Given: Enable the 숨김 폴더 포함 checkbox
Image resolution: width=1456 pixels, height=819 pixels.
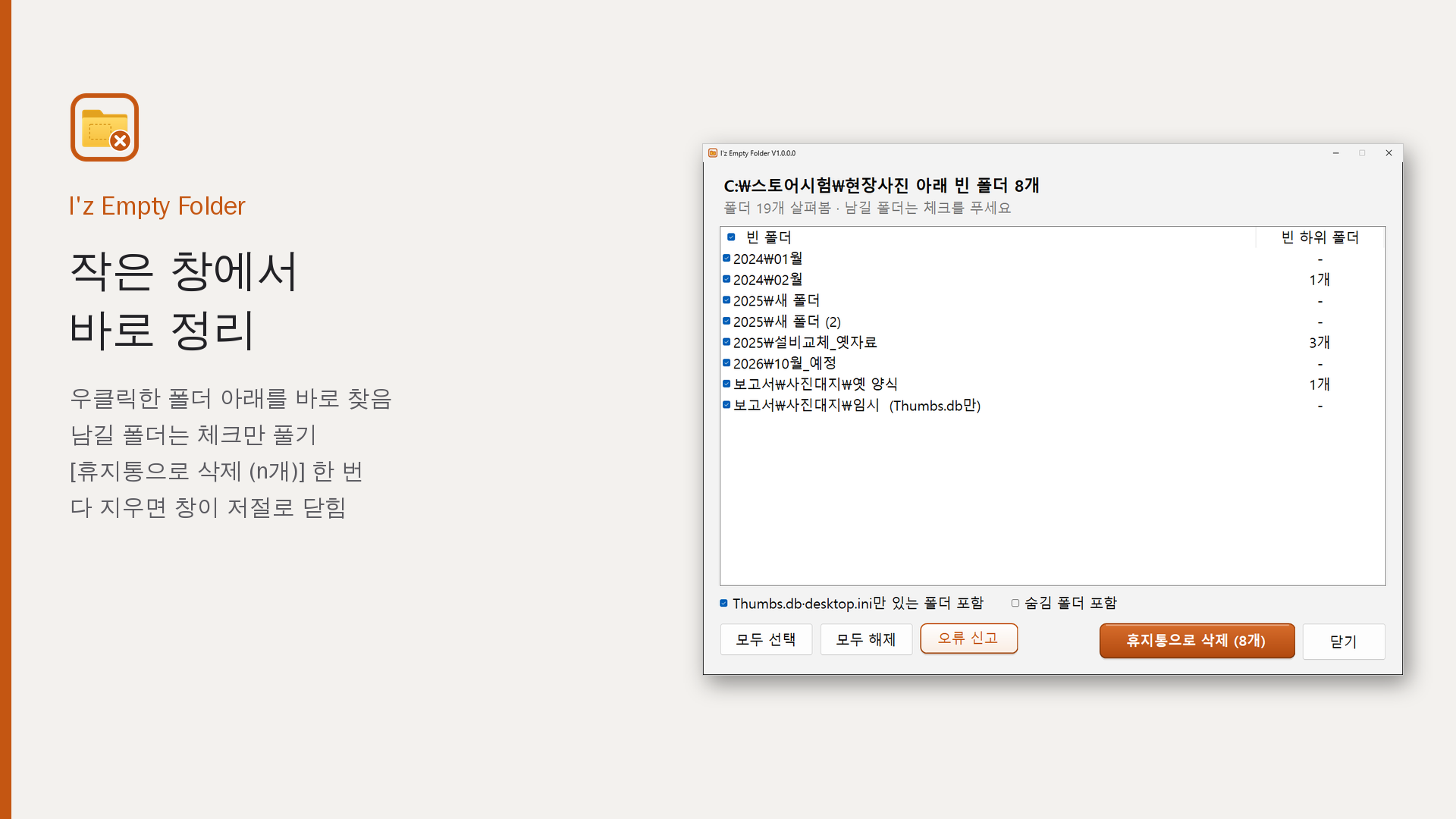Looking at the screenshot, I should [x=1015, y=604].
